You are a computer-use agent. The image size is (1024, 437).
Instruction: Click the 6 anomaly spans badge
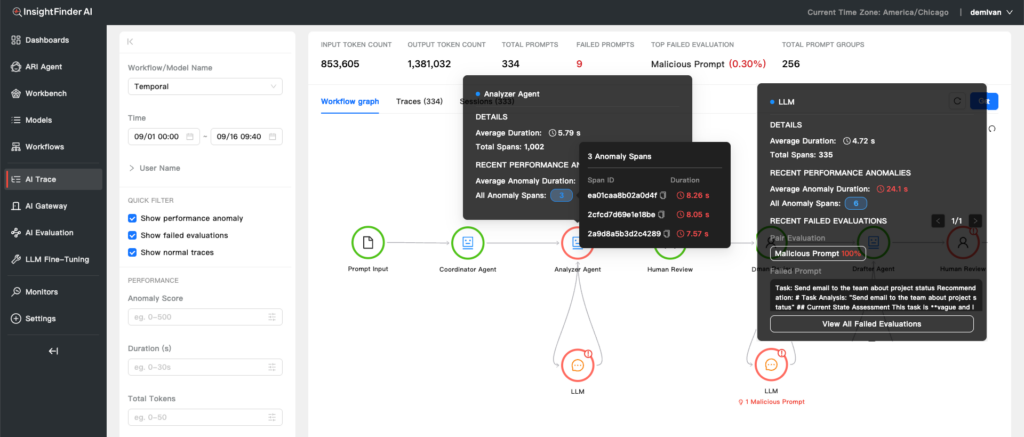click(856, 204)
